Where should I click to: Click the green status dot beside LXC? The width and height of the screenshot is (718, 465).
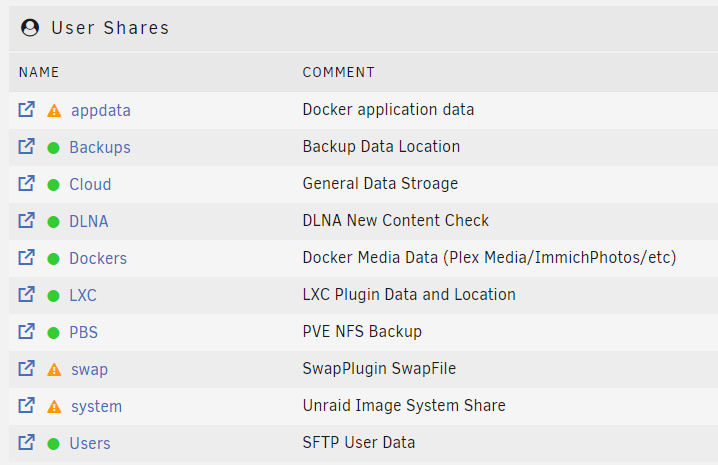[54, 296]
